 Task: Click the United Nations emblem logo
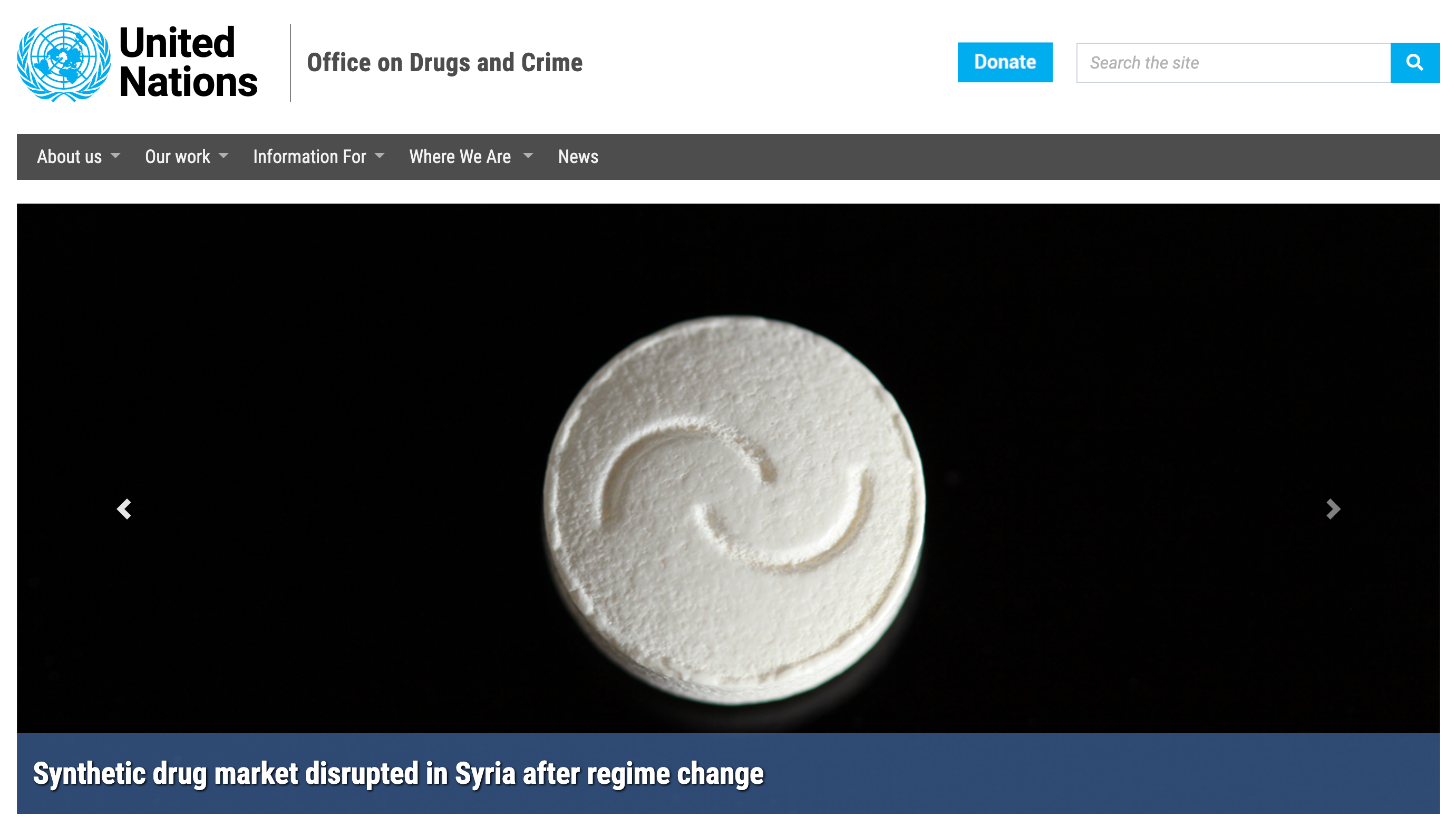tap(63, 62)
